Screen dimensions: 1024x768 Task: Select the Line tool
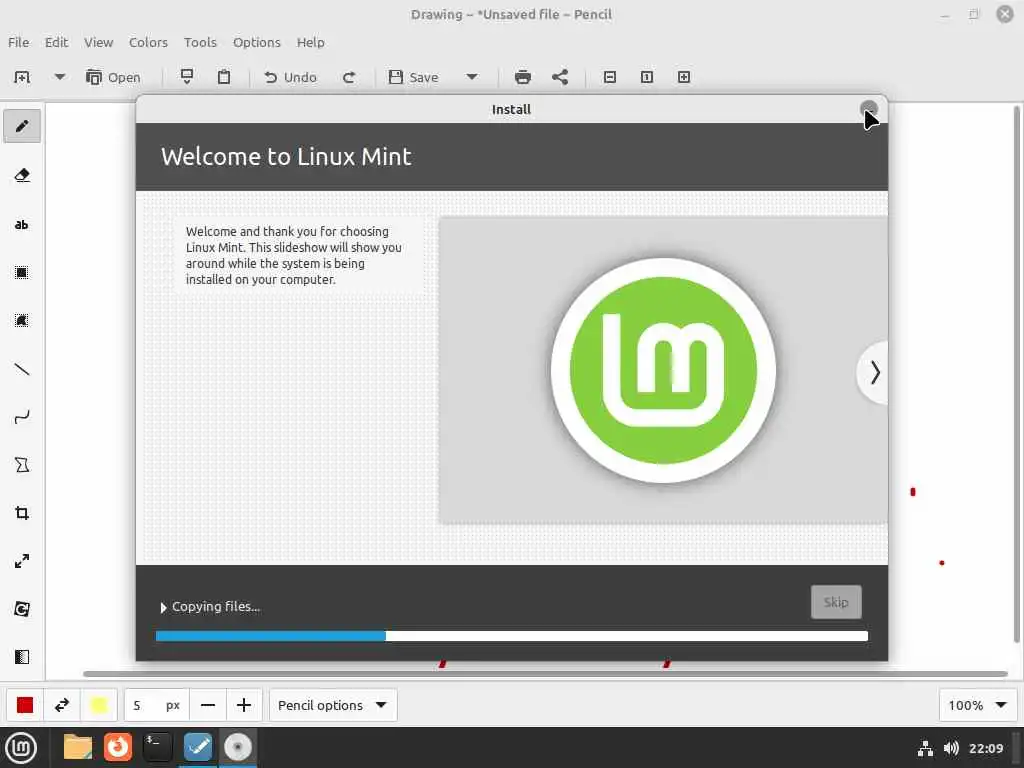(22, 370)
